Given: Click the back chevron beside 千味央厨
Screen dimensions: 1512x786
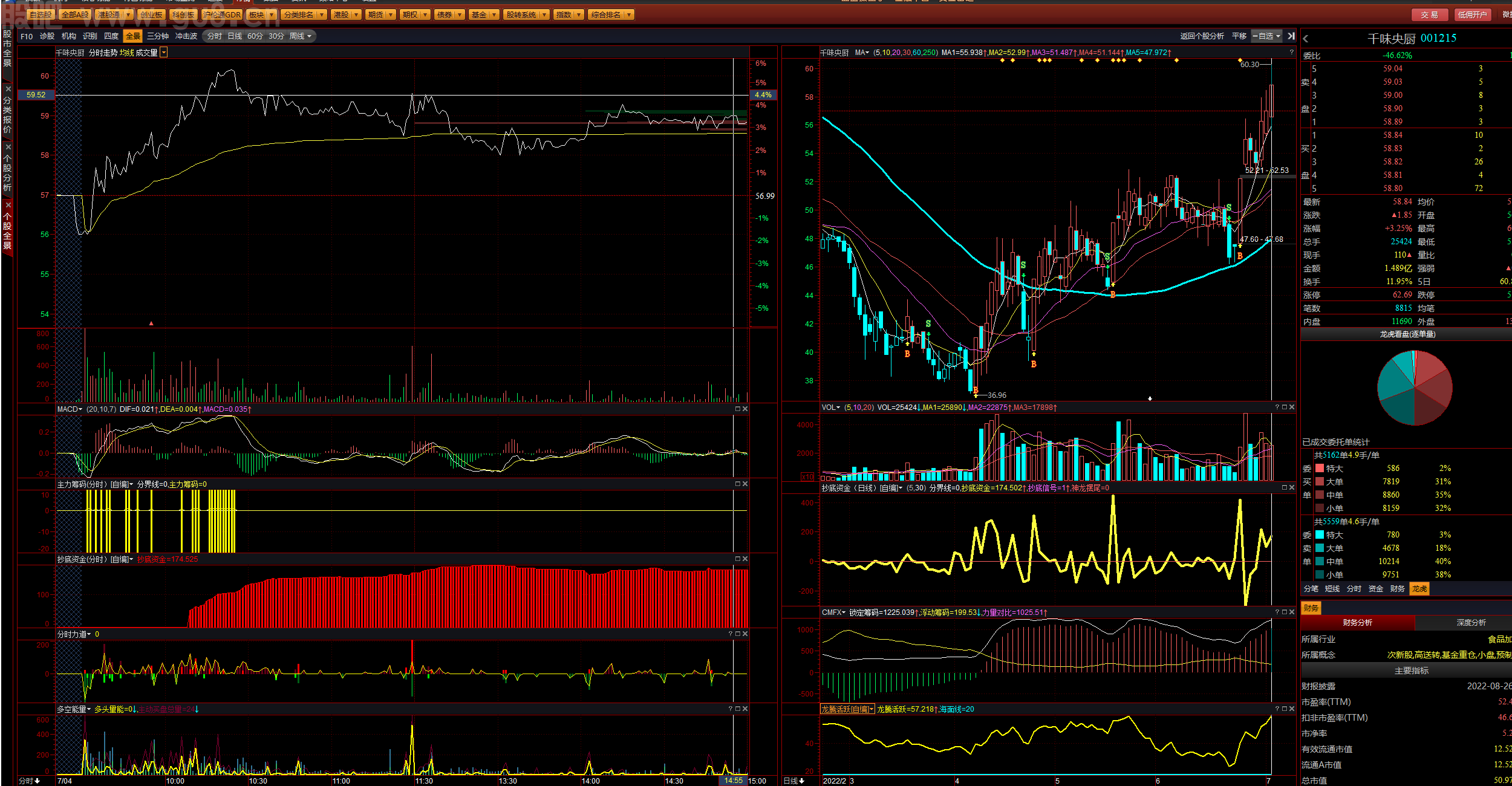Looking at the screenshot, I should click(1306, 39).
